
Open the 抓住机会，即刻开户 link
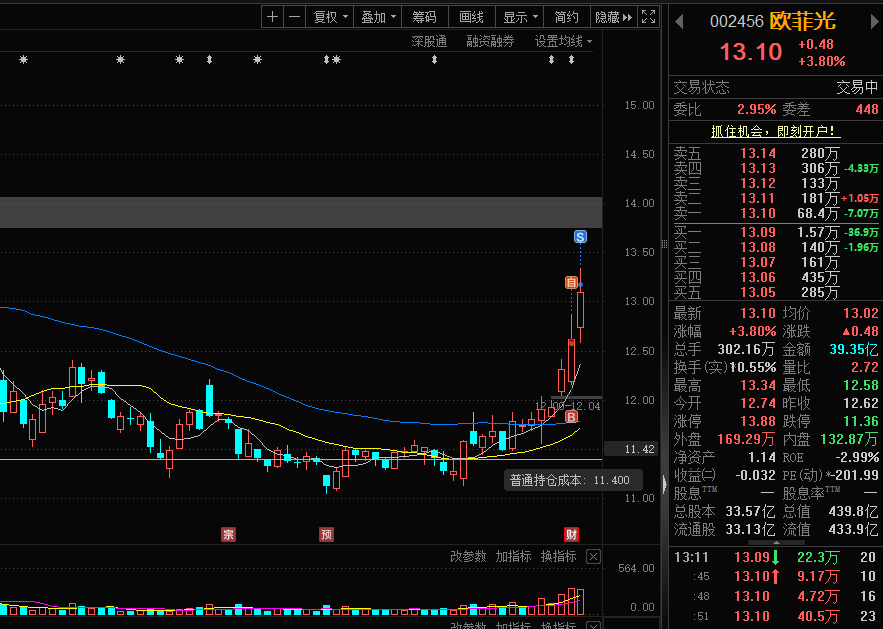775,131
